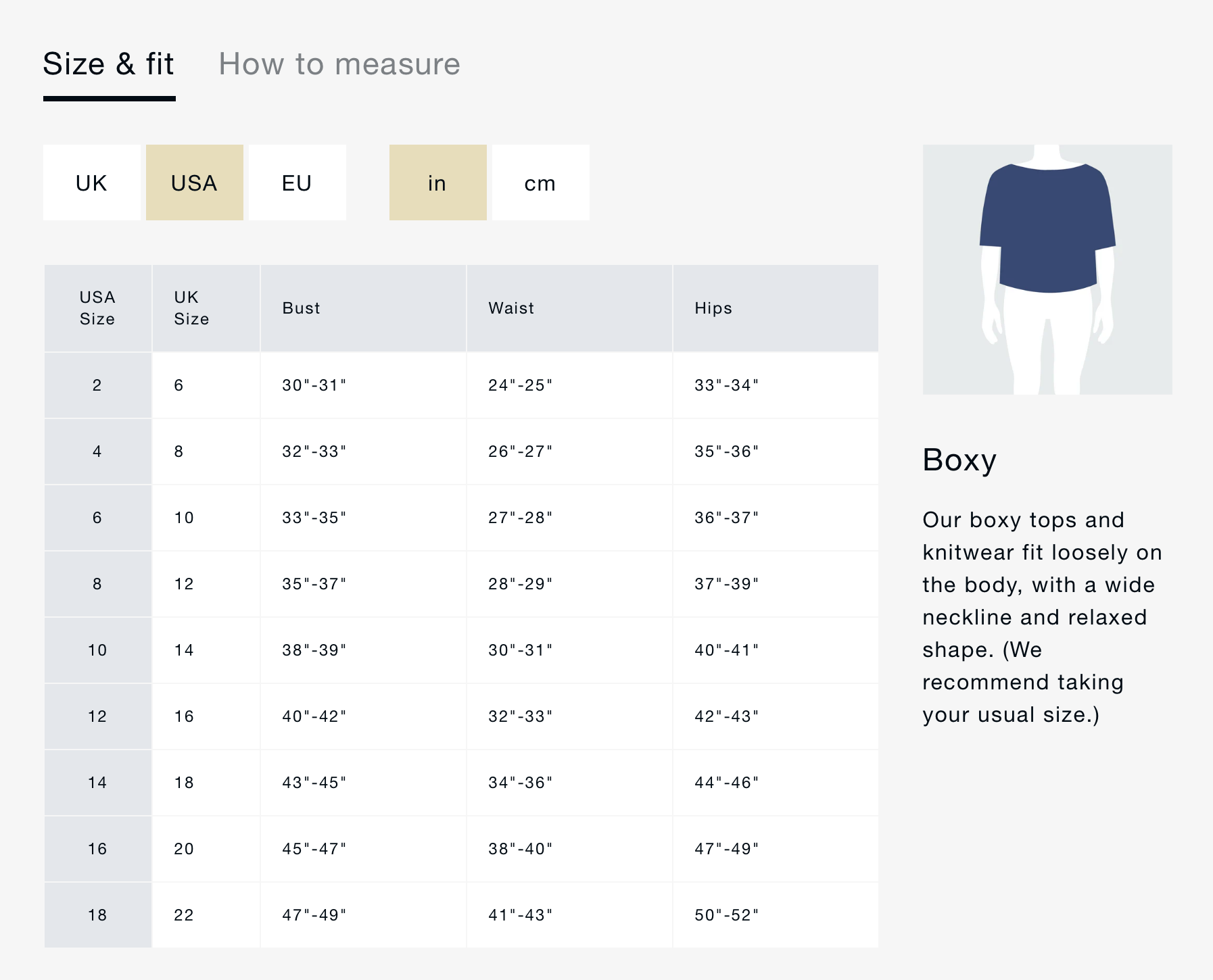Choose inches as measurement unit
This screenshot has width=1213, height=980.
437,182
